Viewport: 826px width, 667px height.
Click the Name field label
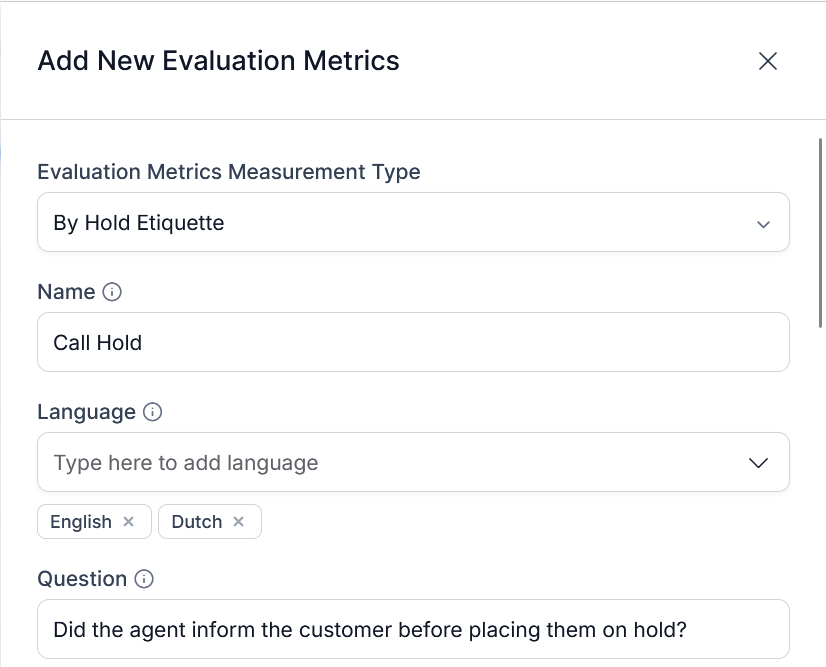pos(66,292)
